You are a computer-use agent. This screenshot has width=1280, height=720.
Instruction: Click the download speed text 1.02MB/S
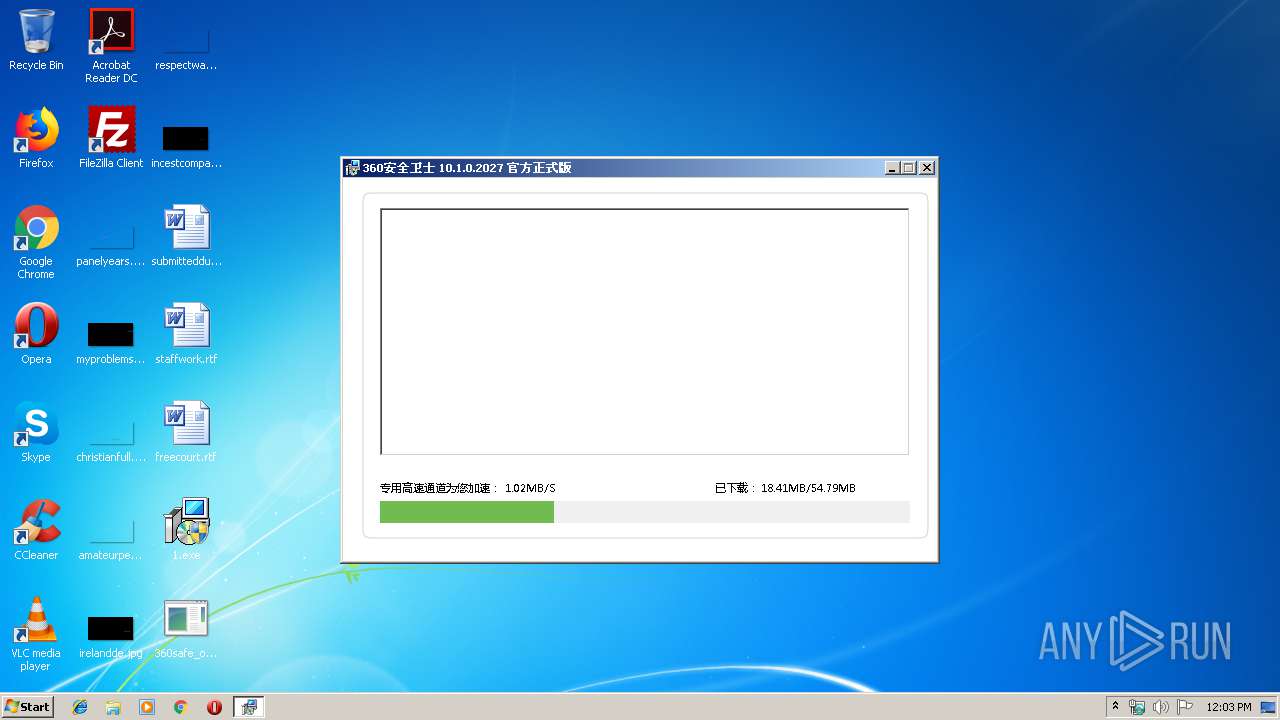[530, 488]
